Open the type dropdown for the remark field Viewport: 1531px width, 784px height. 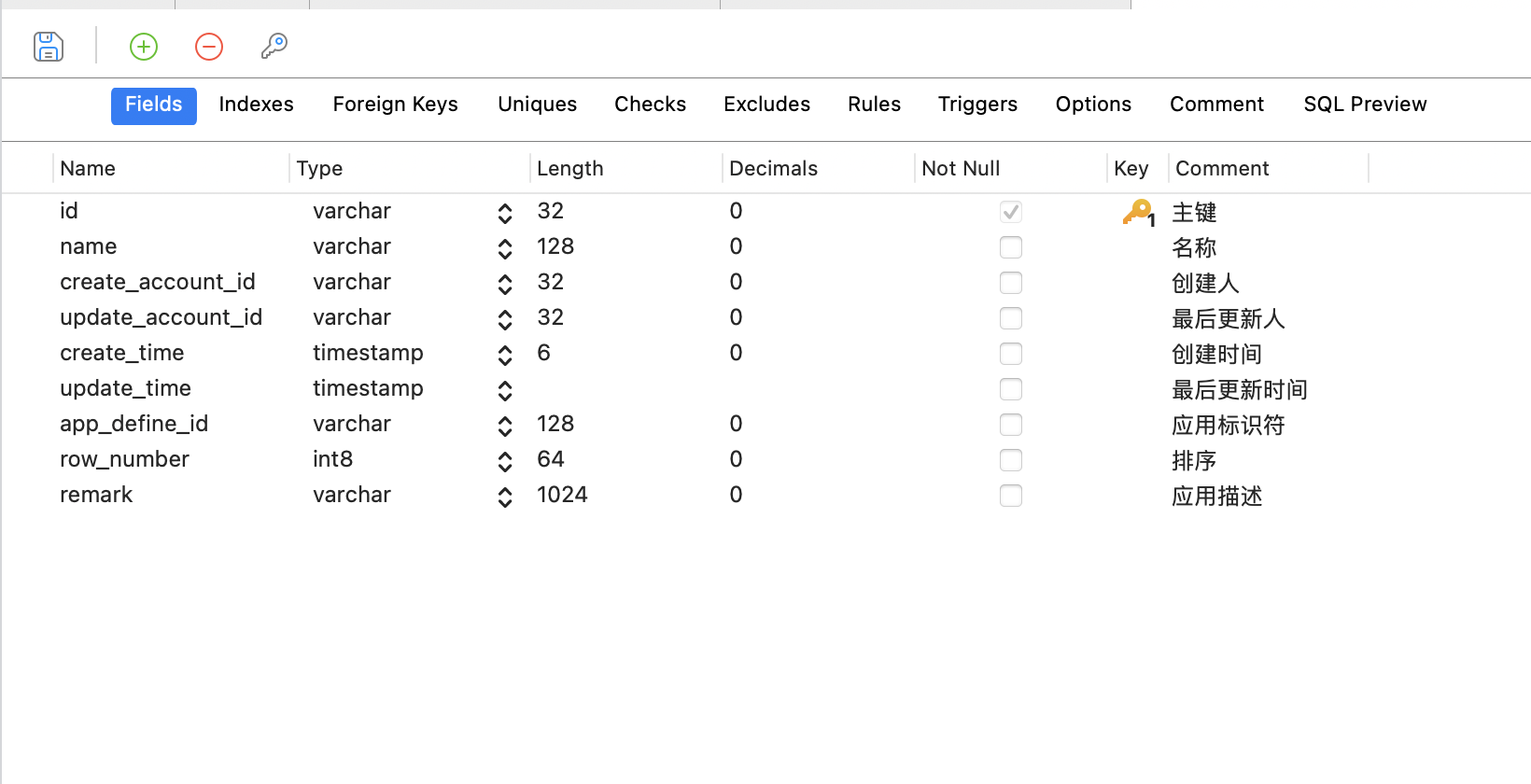[505, 497]
